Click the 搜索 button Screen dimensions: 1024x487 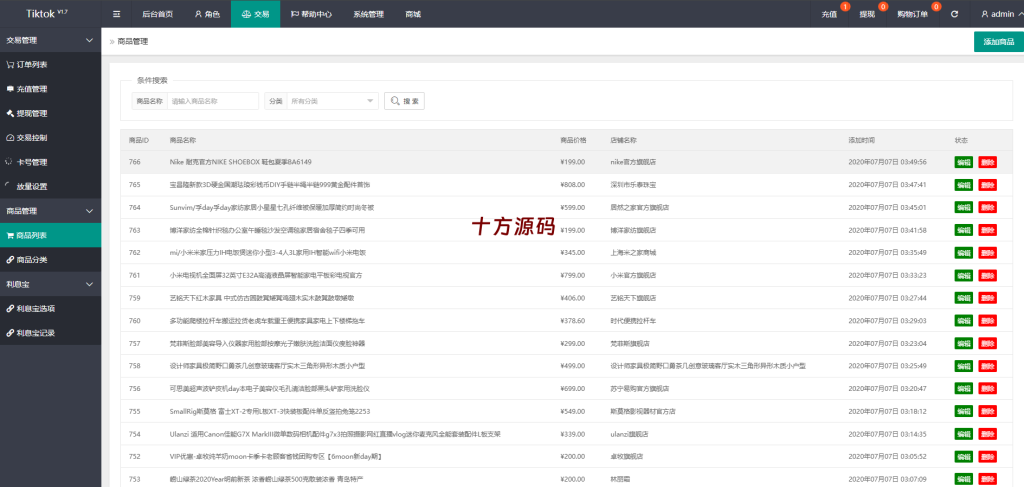coord(404,101)
